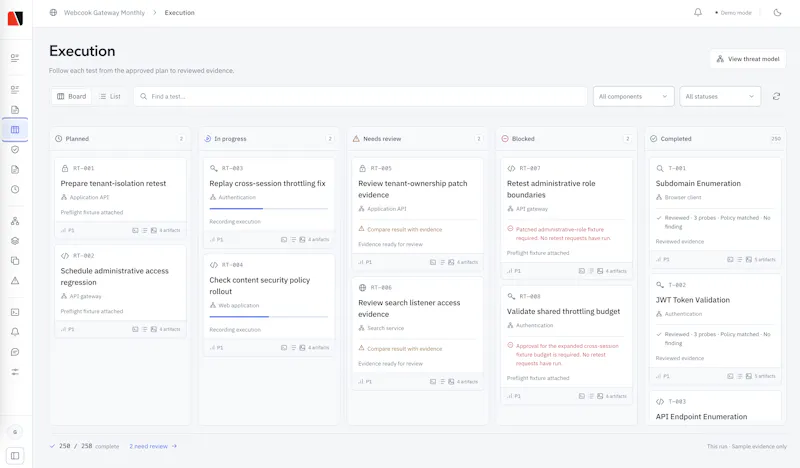Open Retest administrative role boundaries card
800x468 pixels.
coord(566,218)
